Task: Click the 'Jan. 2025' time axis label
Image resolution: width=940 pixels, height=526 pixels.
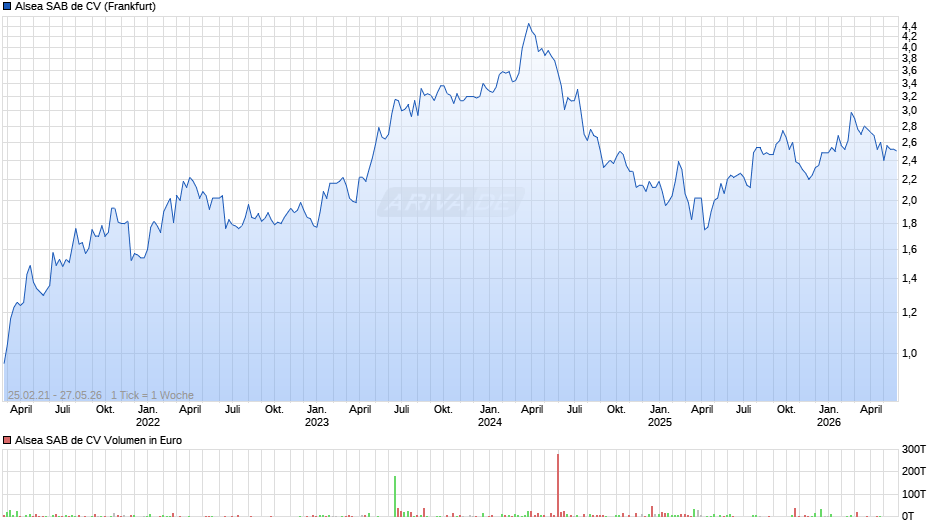Action: point(659,416)
